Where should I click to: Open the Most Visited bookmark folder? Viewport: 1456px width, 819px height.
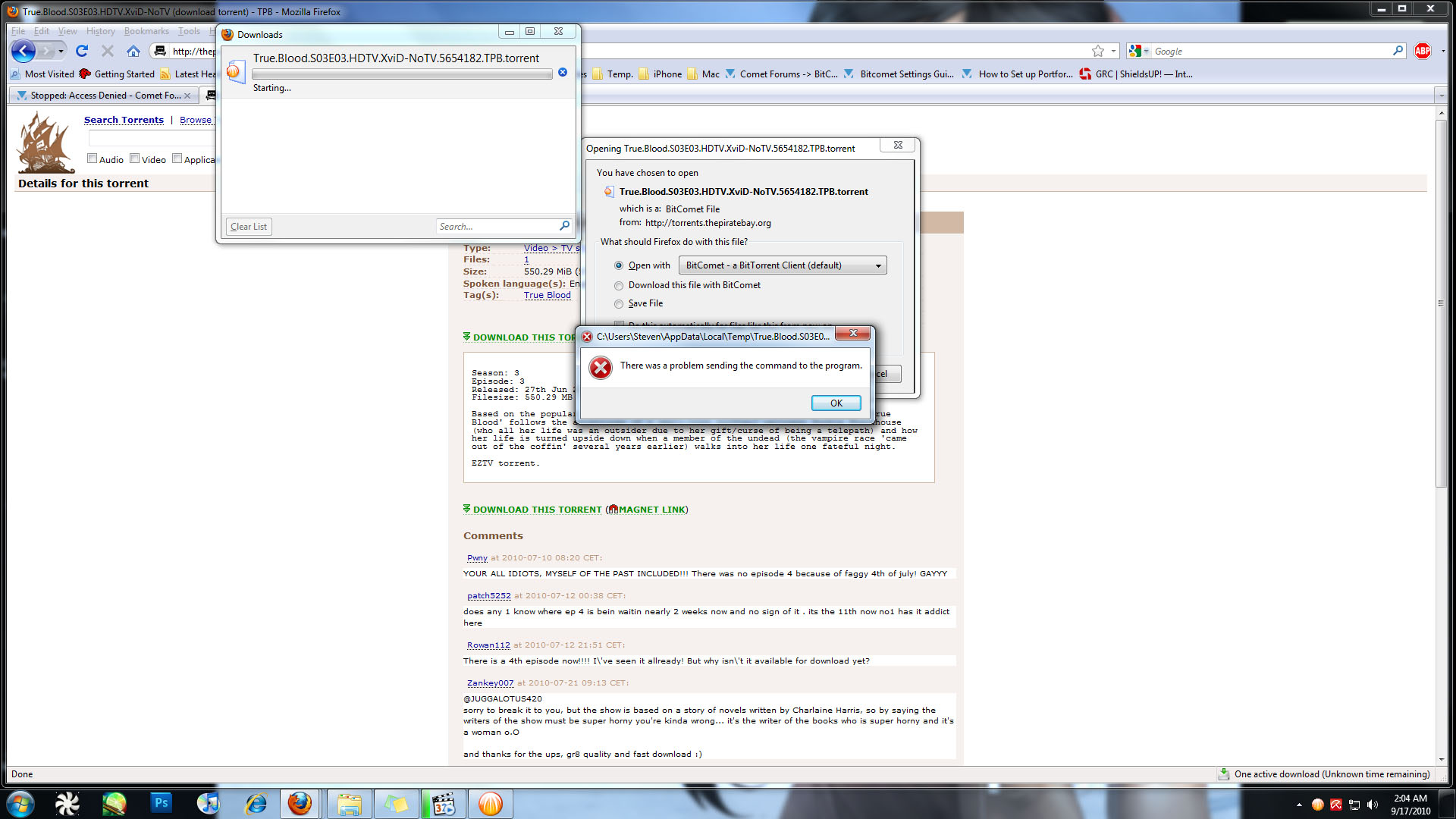pyautogui.click(x=42, y=74)
